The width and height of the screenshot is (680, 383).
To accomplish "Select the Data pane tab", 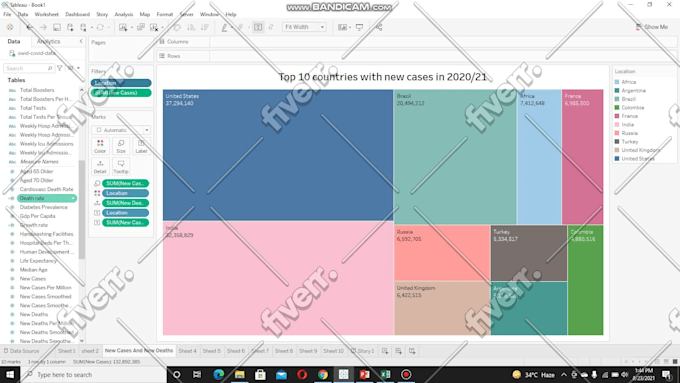I will pos(14,42).
